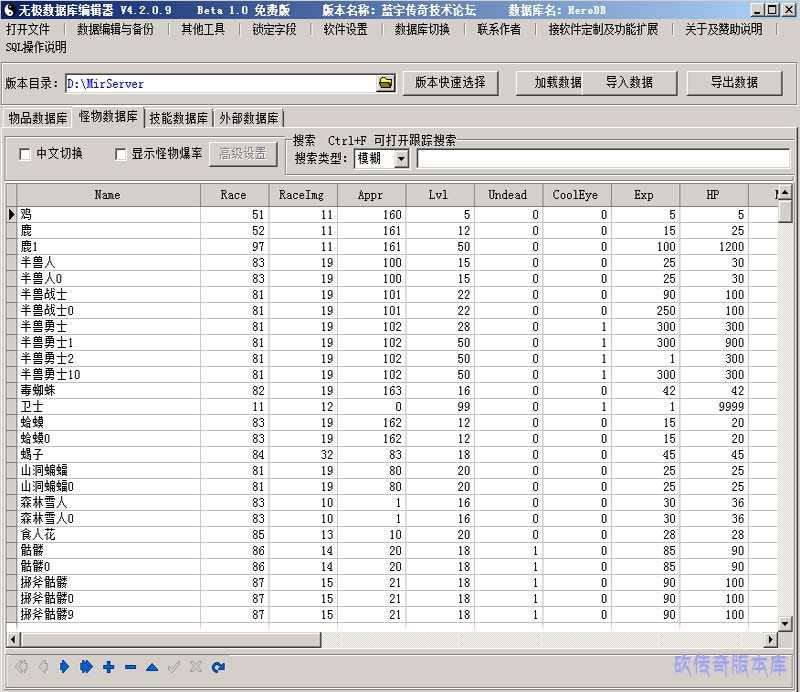Click the next record navigator arrow
Screen dimensions: 800x692
click(64, 667)
